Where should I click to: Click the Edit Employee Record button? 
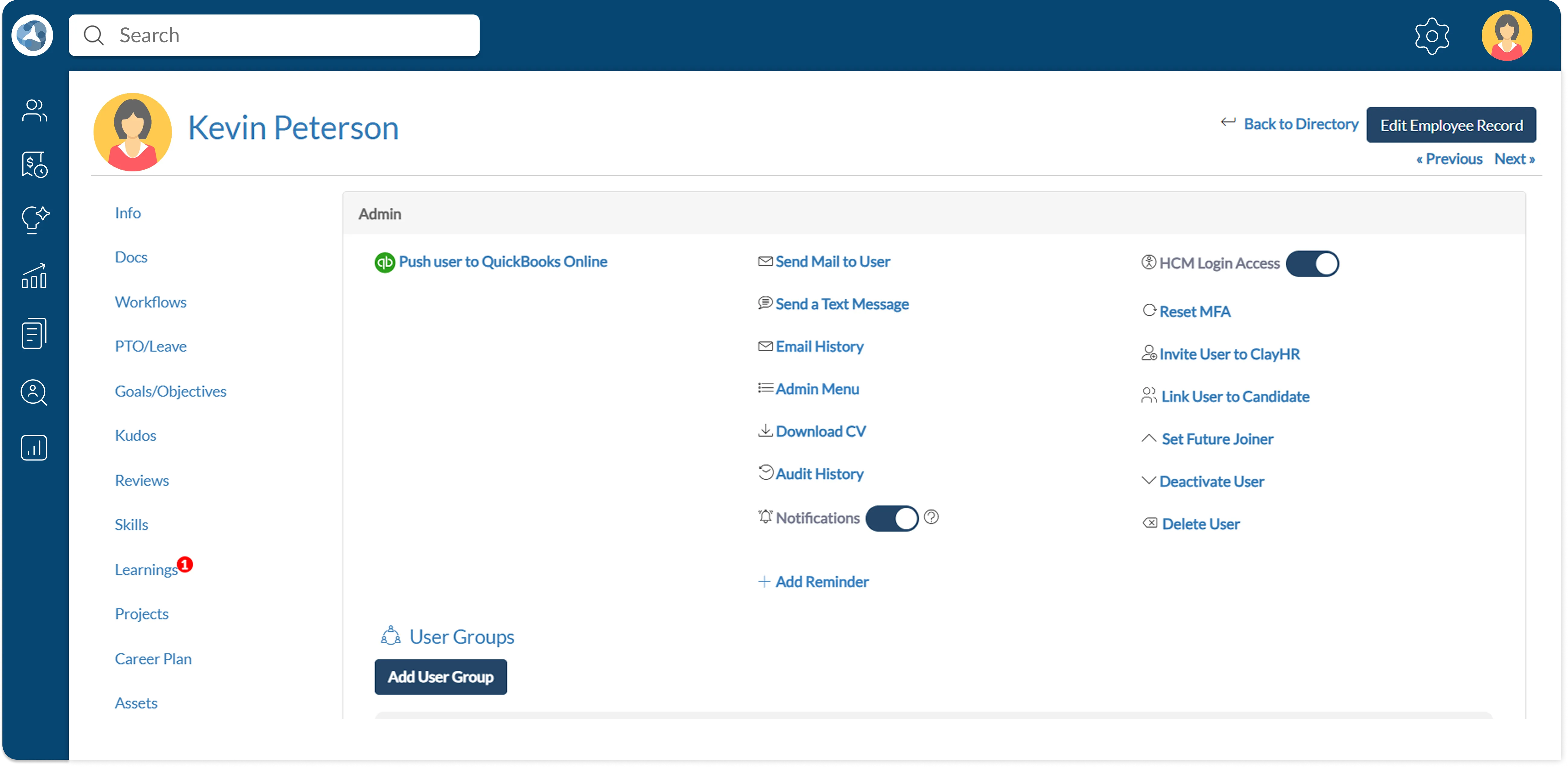(x=1451, y=126)
